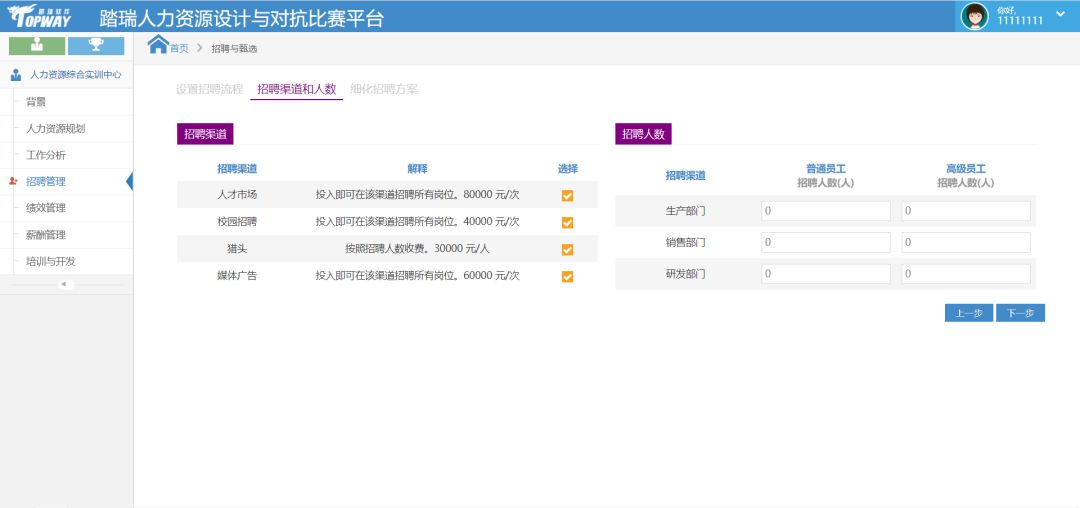The height and width of the screenshot is (508, 1080).
Task: Click the TOPWAY logo
Action: click(x=40, y=17)
